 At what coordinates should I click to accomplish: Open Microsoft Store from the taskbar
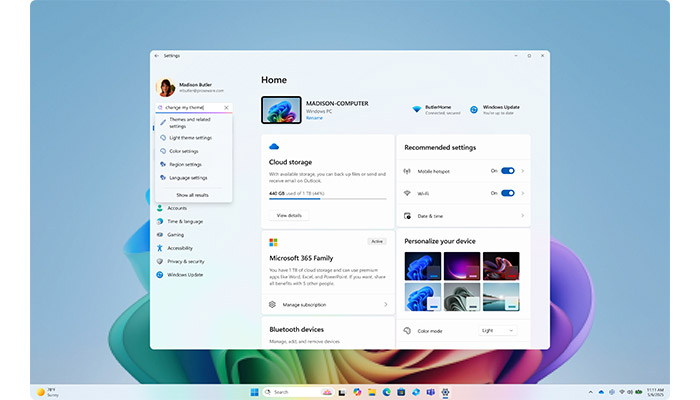[x=401, y=392]
